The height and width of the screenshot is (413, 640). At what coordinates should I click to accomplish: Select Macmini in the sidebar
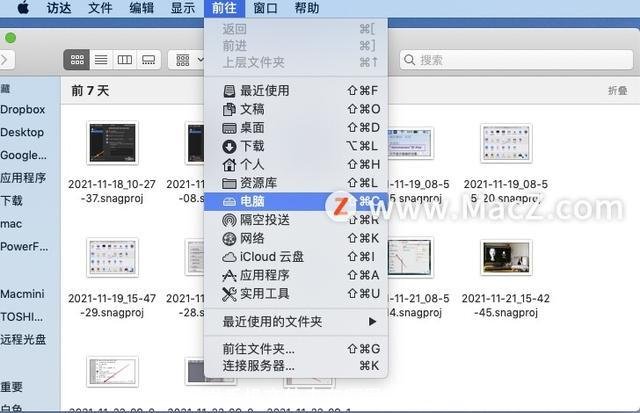(22, 294)
